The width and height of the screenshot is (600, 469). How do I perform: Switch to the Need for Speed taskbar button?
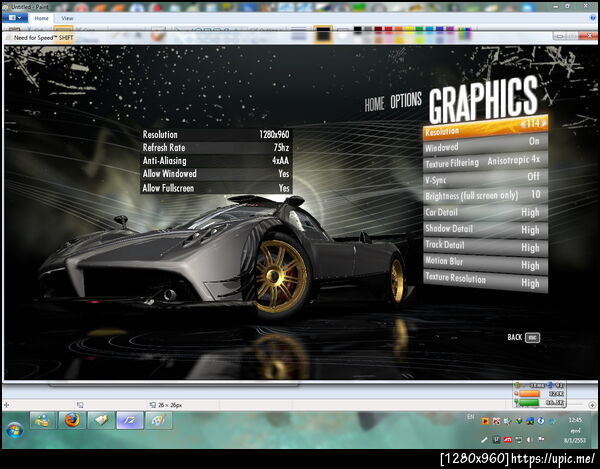[130, 421]
